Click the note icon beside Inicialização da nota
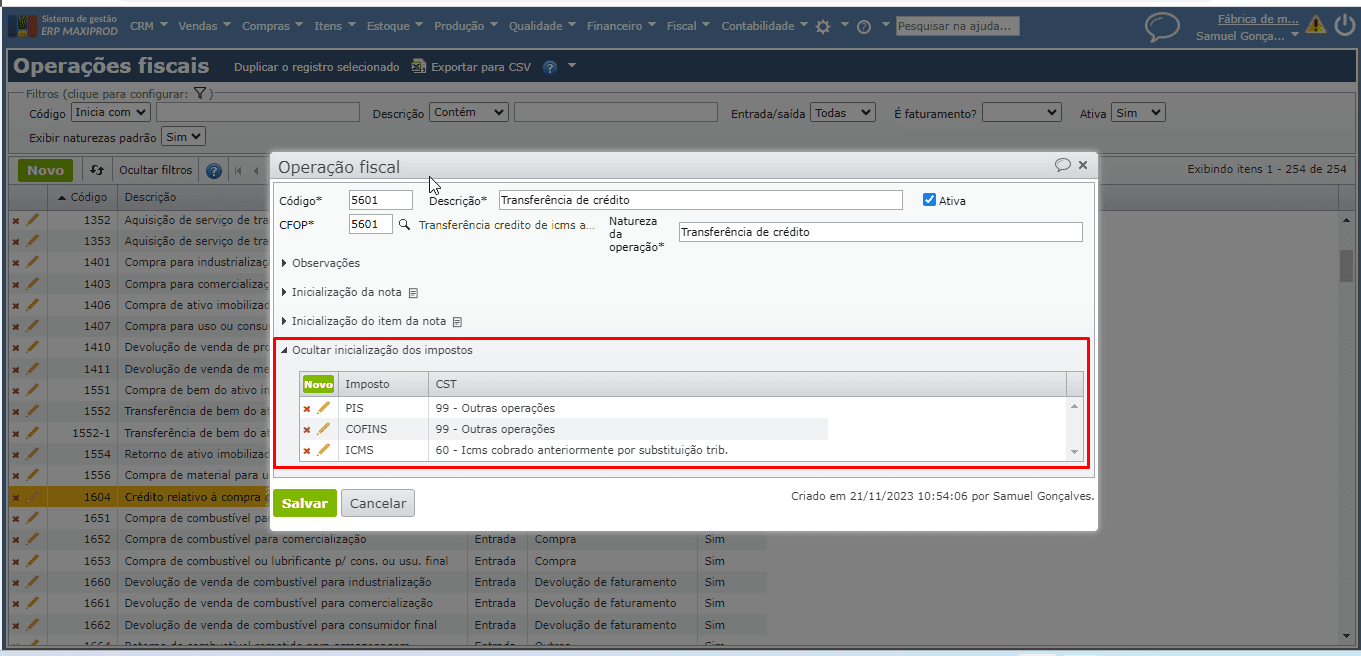1361x656 pixels. 413,293
